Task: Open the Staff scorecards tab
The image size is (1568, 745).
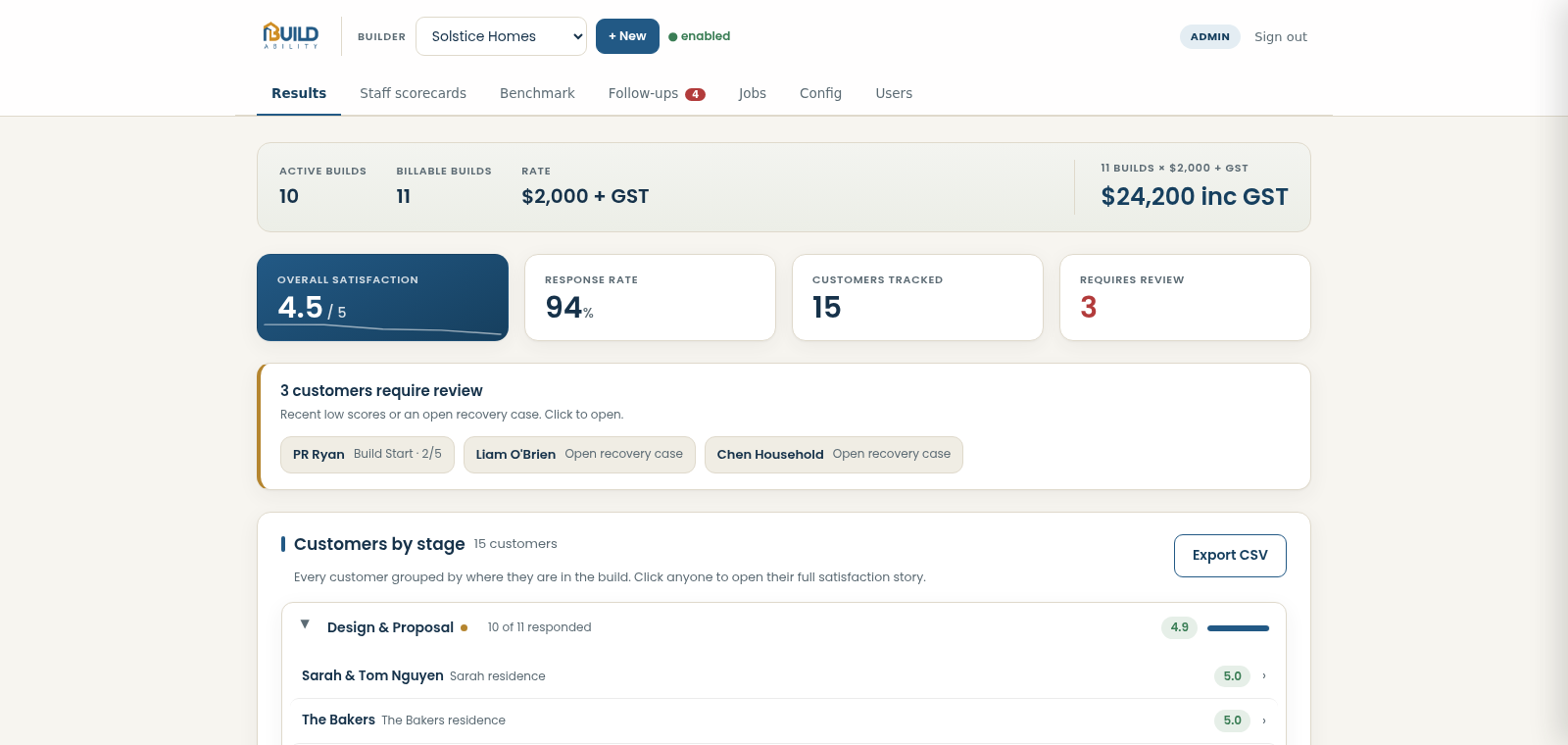Action: coord(413,93)
